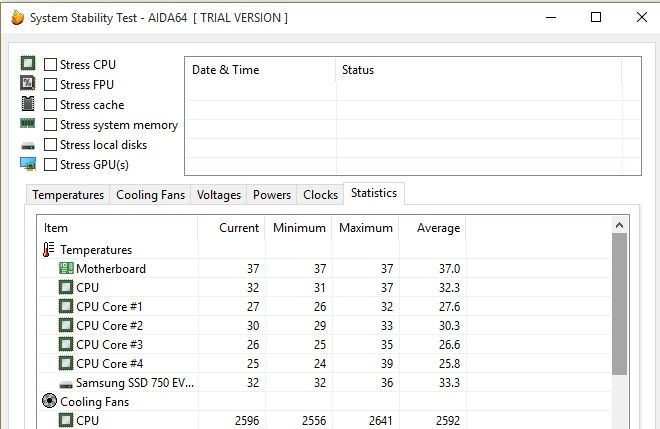Viewport: 660px width, 429px height.
Task: Select the Cooling Fans group row
Action: click(x=324, y=401)
